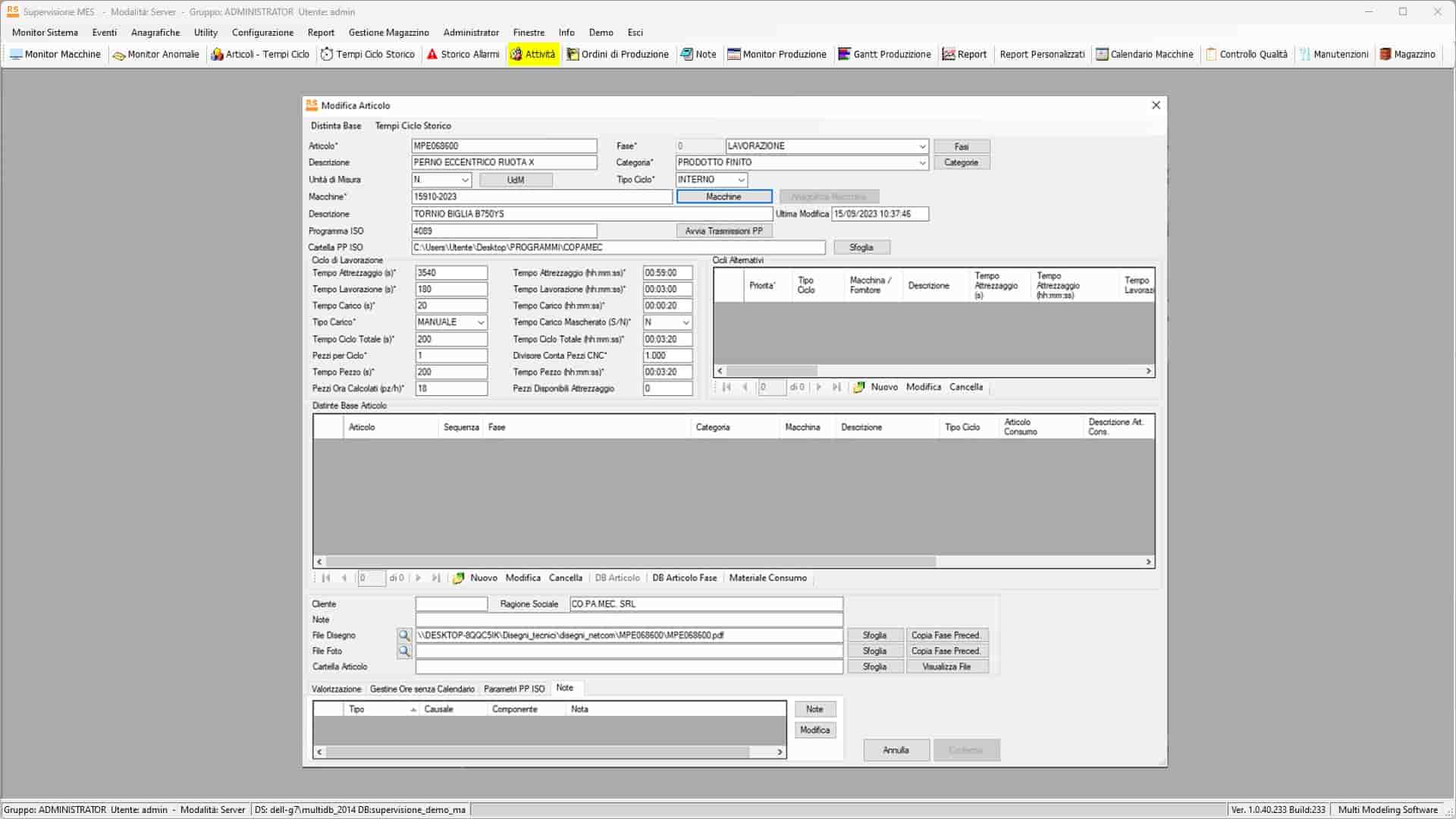Viewport: 1456px width, 819px height.
Task: Click the Avvia Trasmissioni PP button
Action: point(723,231)
